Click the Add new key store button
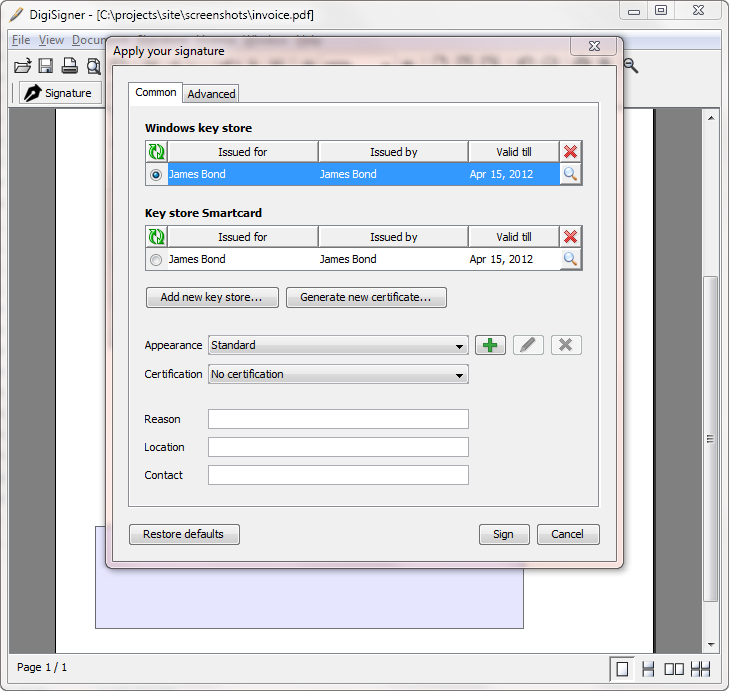Screen dimensions: 729x691 coord(212,297)
